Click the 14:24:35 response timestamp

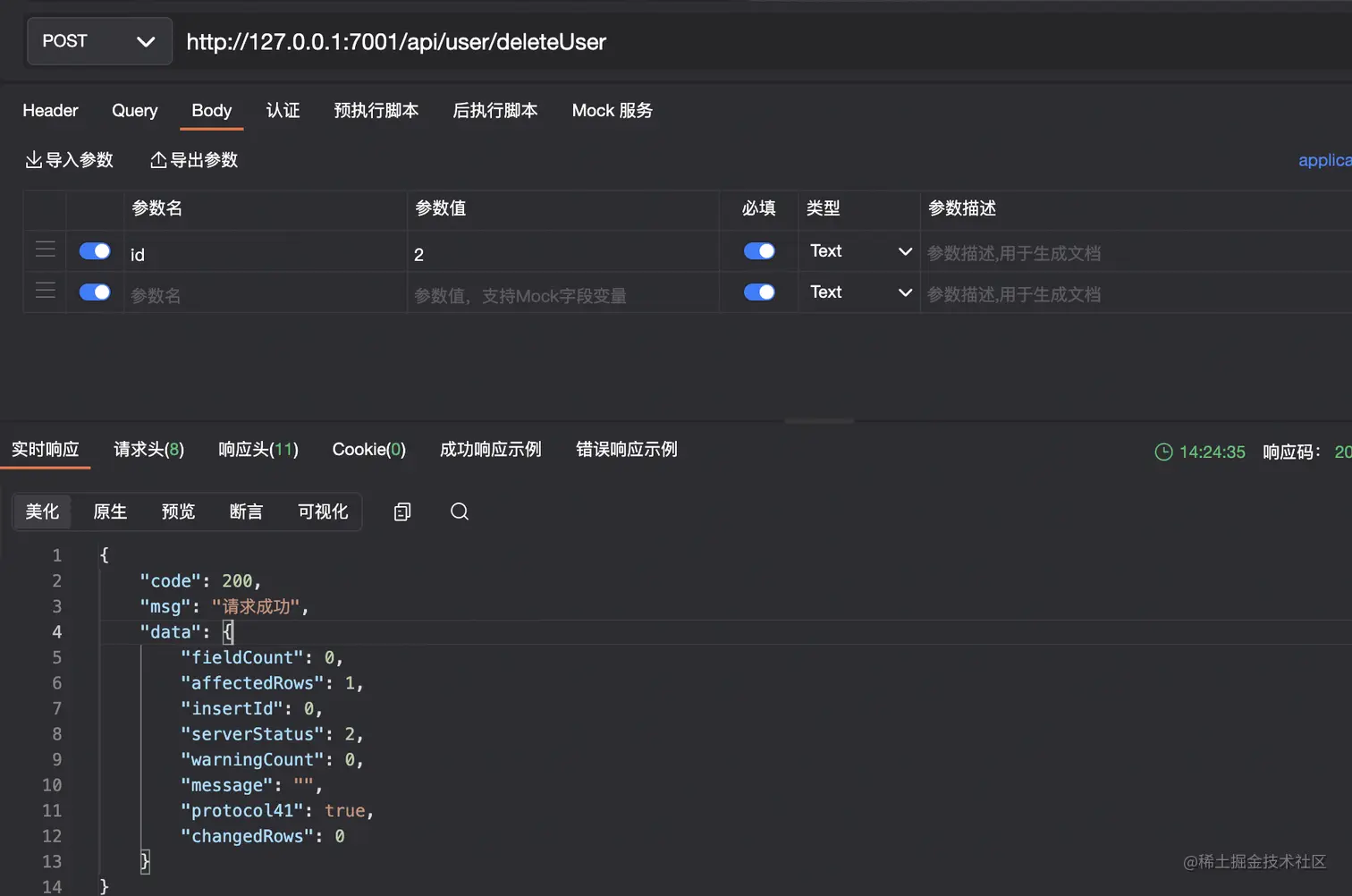pyautogui.click(x=1212, y=452)
